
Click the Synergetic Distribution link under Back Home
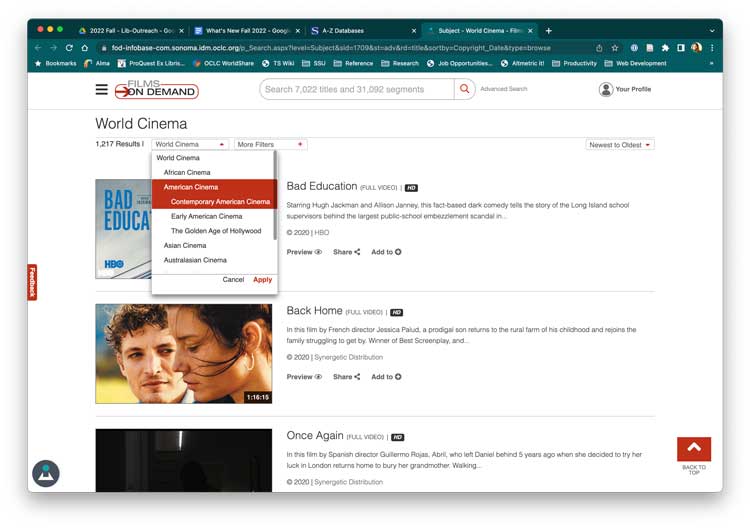point(349,357)
